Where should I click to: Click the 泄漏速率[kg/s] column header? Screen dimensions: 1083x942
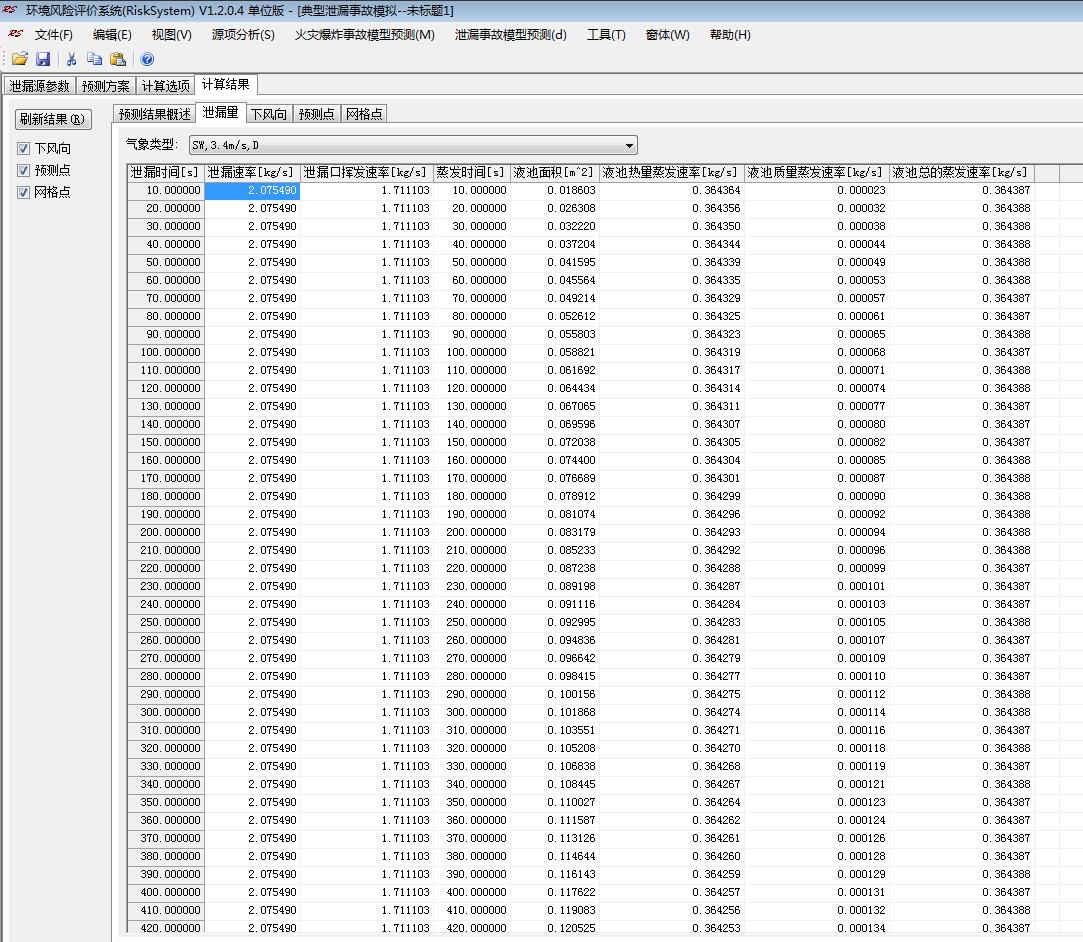click(252, 173)
